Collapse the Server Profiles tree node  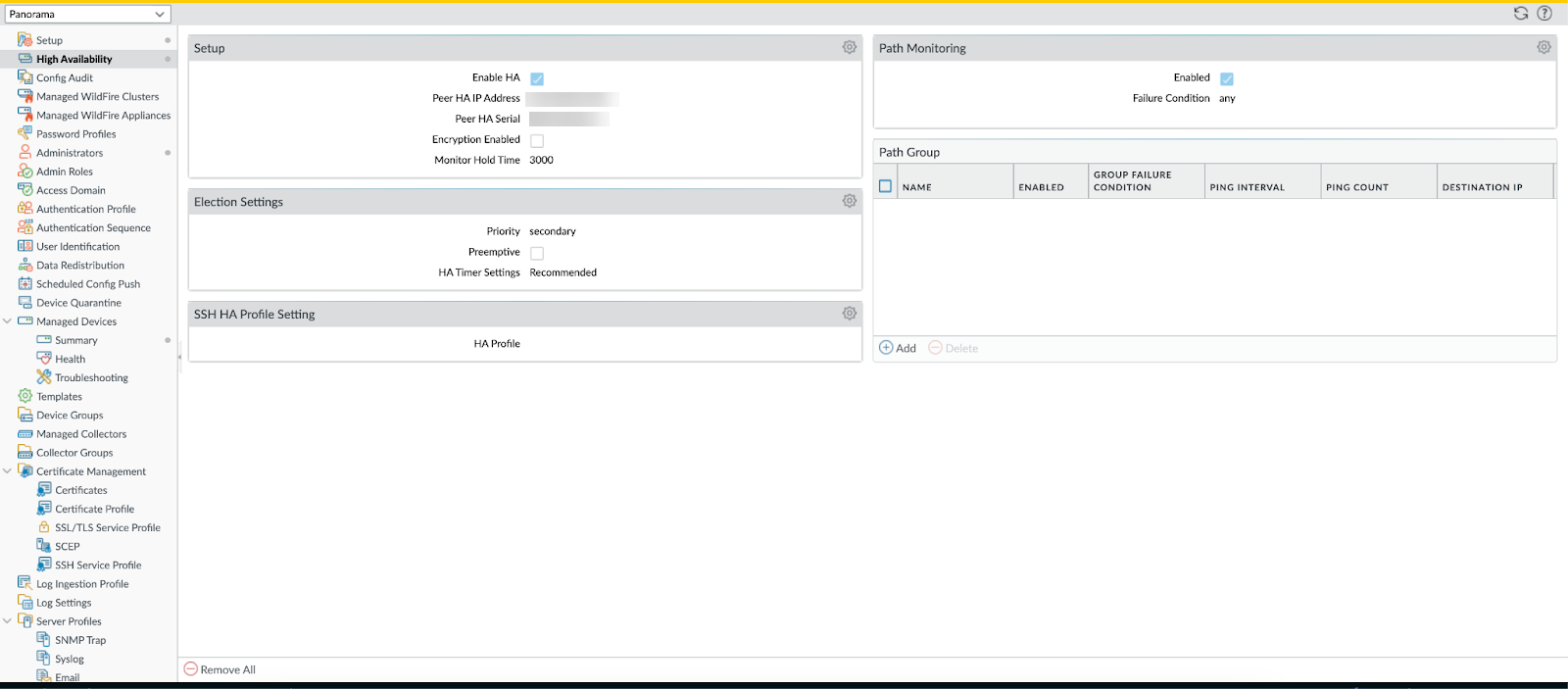point(8,620)
